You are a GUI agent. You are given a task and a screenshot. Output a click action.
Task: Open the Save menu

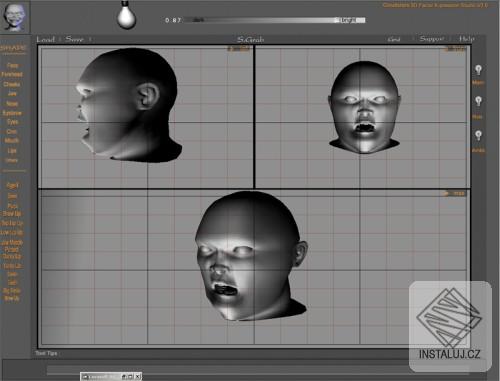tap(74, 39)
